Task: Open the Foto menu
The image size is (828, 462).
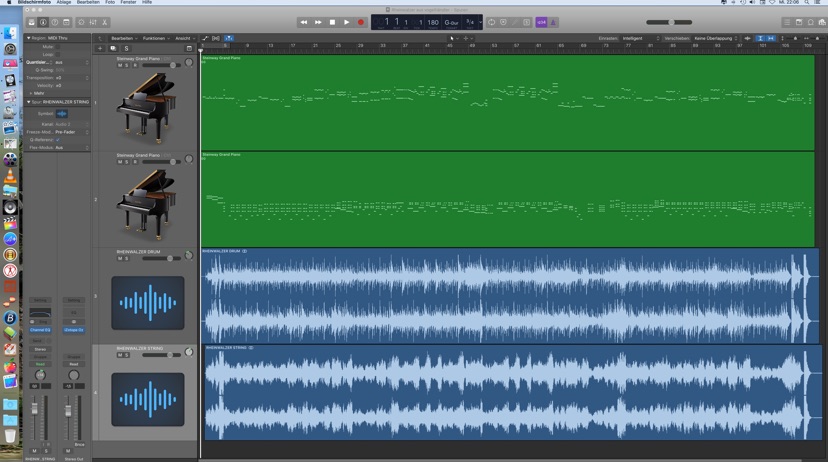Action: coord(110,3)
